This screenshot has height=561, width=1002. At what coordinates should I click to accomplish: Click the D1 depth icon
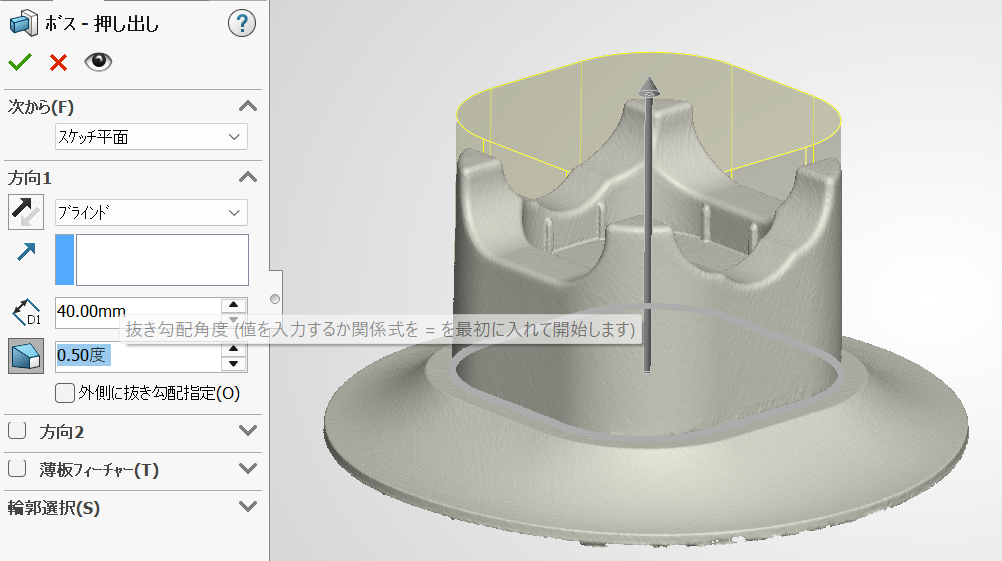click(x=25, y=312)
